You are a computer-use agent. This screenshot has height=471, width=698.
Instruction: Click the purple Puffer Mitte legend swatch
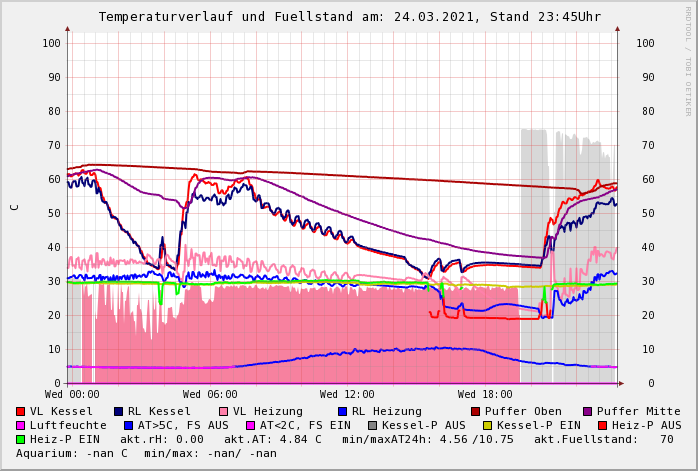tap(588, 411)
